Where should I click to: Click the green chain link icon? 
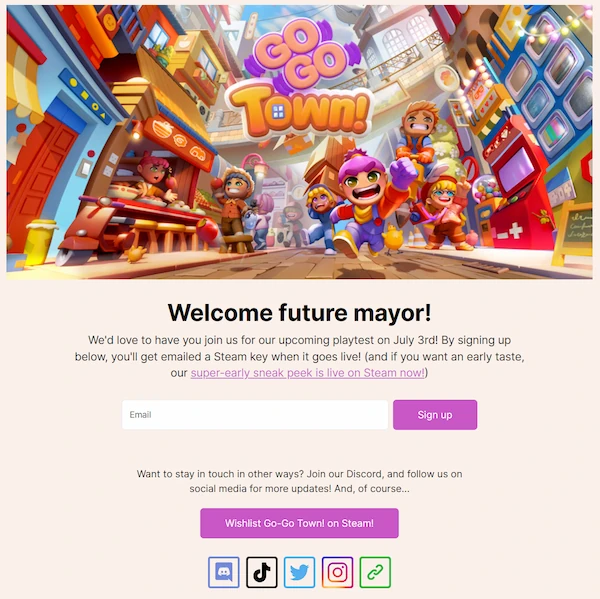coord(375,572)
